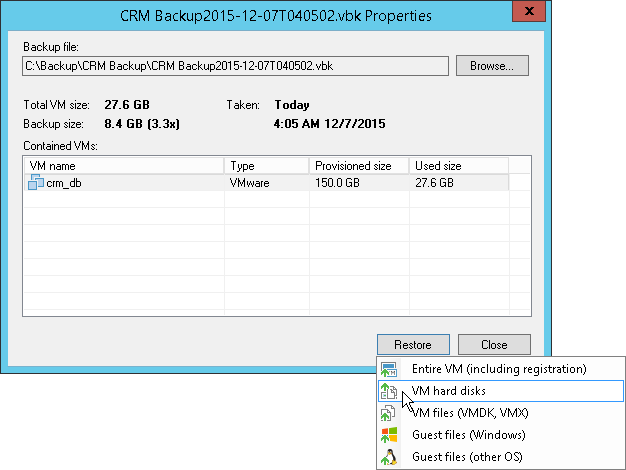The image size is (626, 470).
Task: Sort by Provisioned size column header
Action: (359, 166)
